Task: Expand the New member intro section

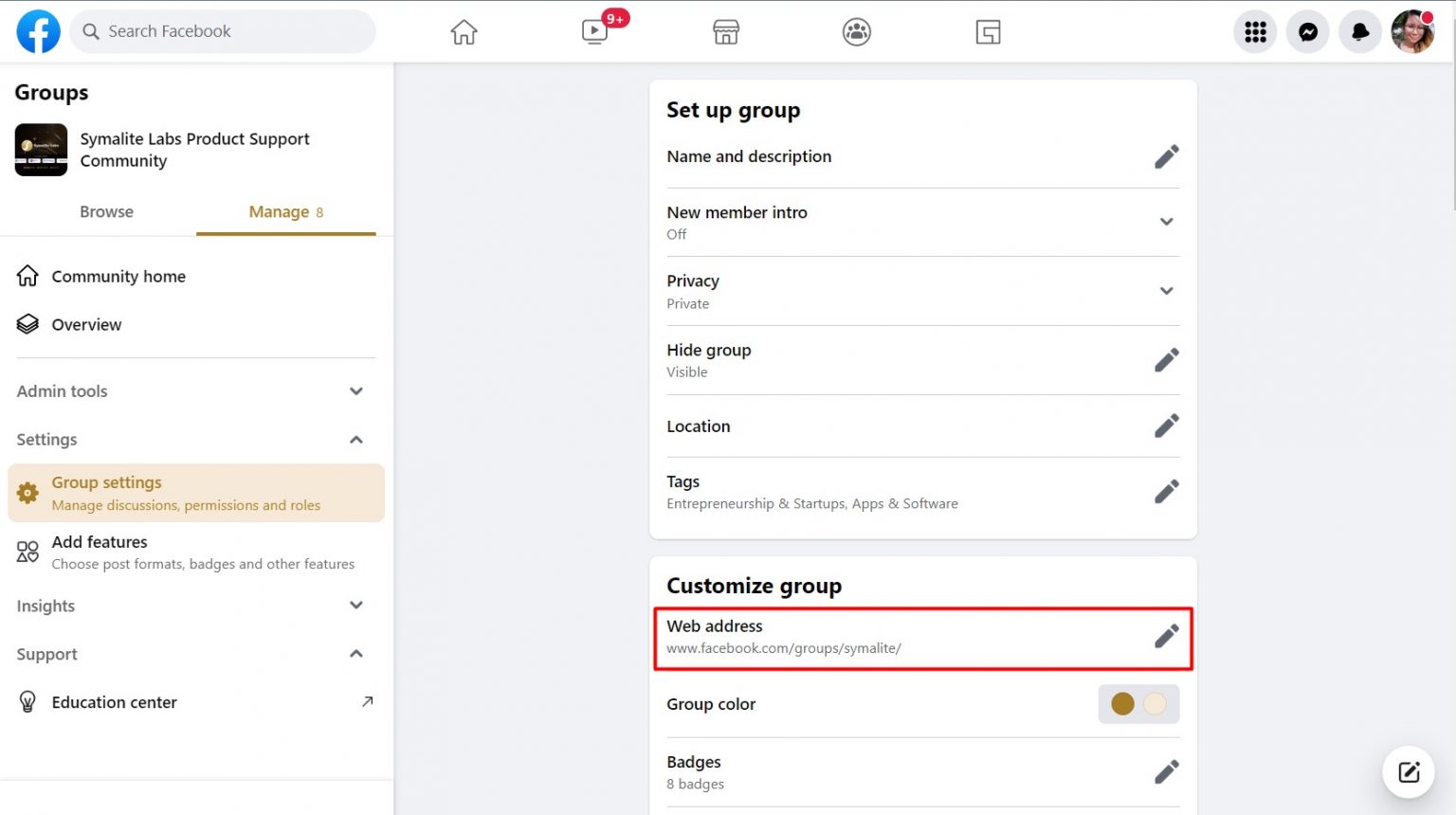Action: point(1166,222)
